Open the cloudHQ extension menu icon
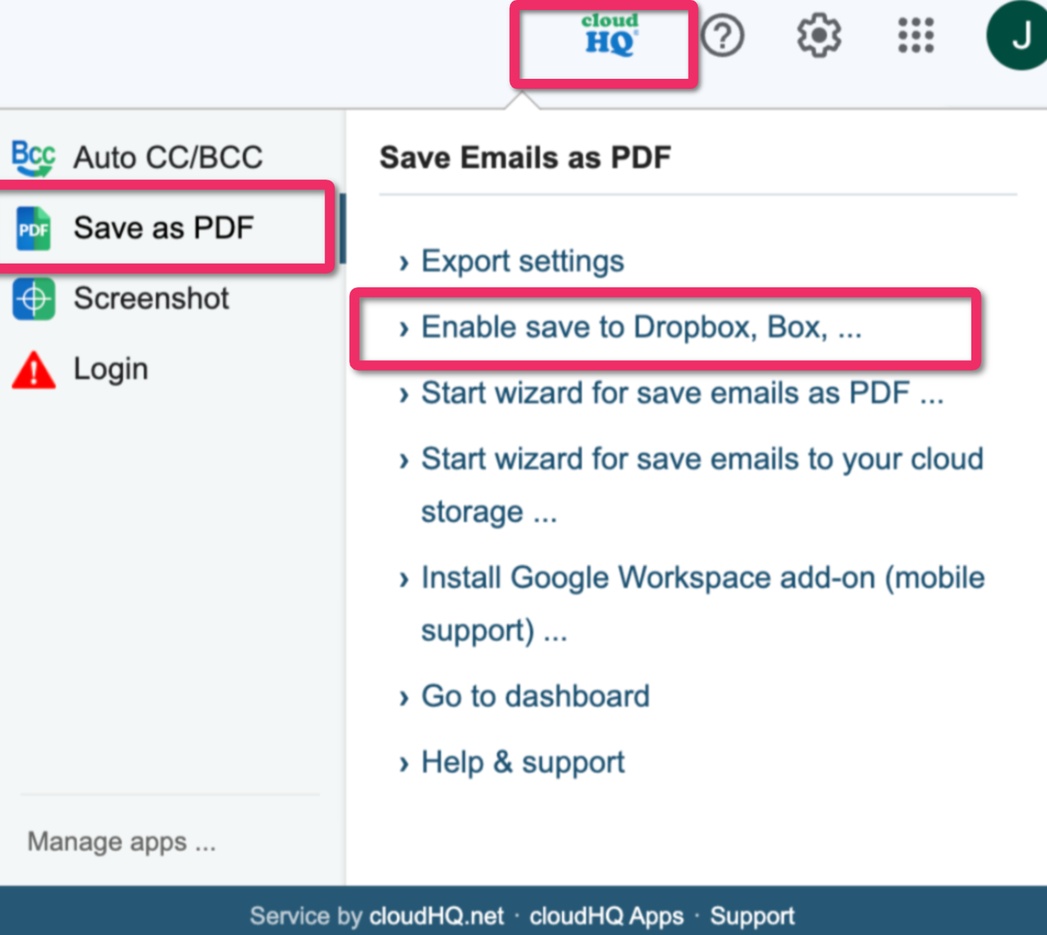 (609, 35)
